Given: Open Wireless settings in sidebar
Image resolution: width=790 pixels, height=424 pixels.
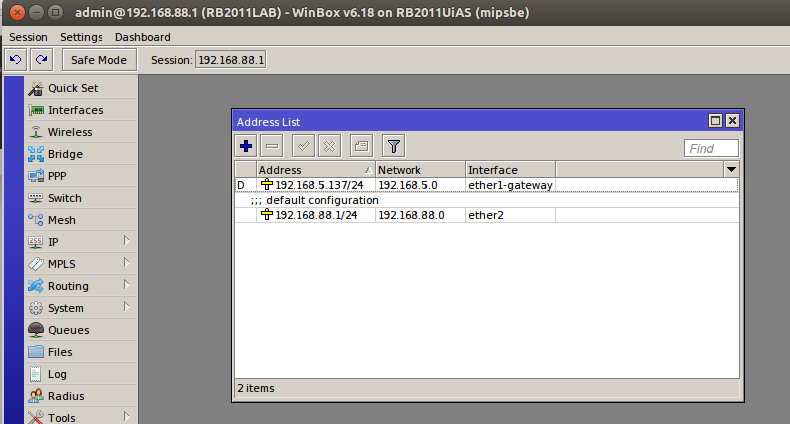Looking at the screenshot, I should [69, 132].
